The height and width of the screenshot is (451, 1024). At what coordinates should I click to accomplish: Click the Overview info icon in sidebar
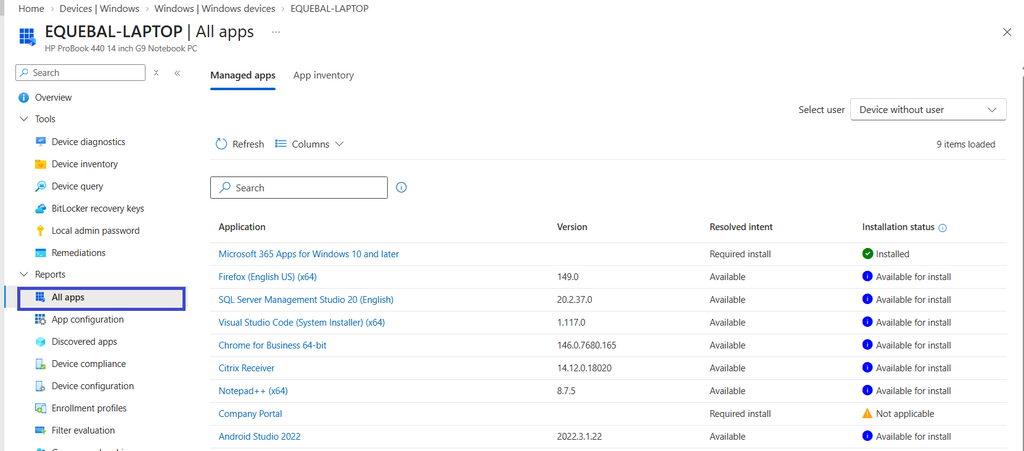[x=24, y=98]
